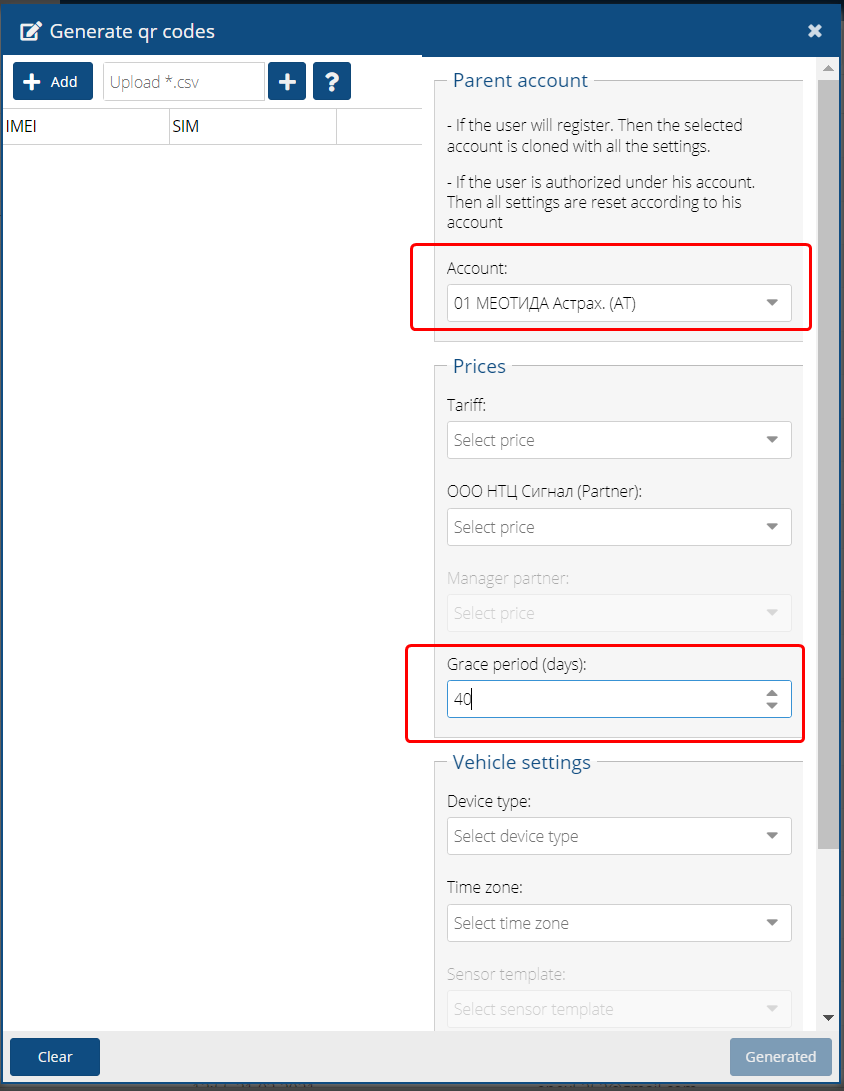Open the Account dropdown
Viewport: 844px width, 1091px height.
tap(618, 303)
